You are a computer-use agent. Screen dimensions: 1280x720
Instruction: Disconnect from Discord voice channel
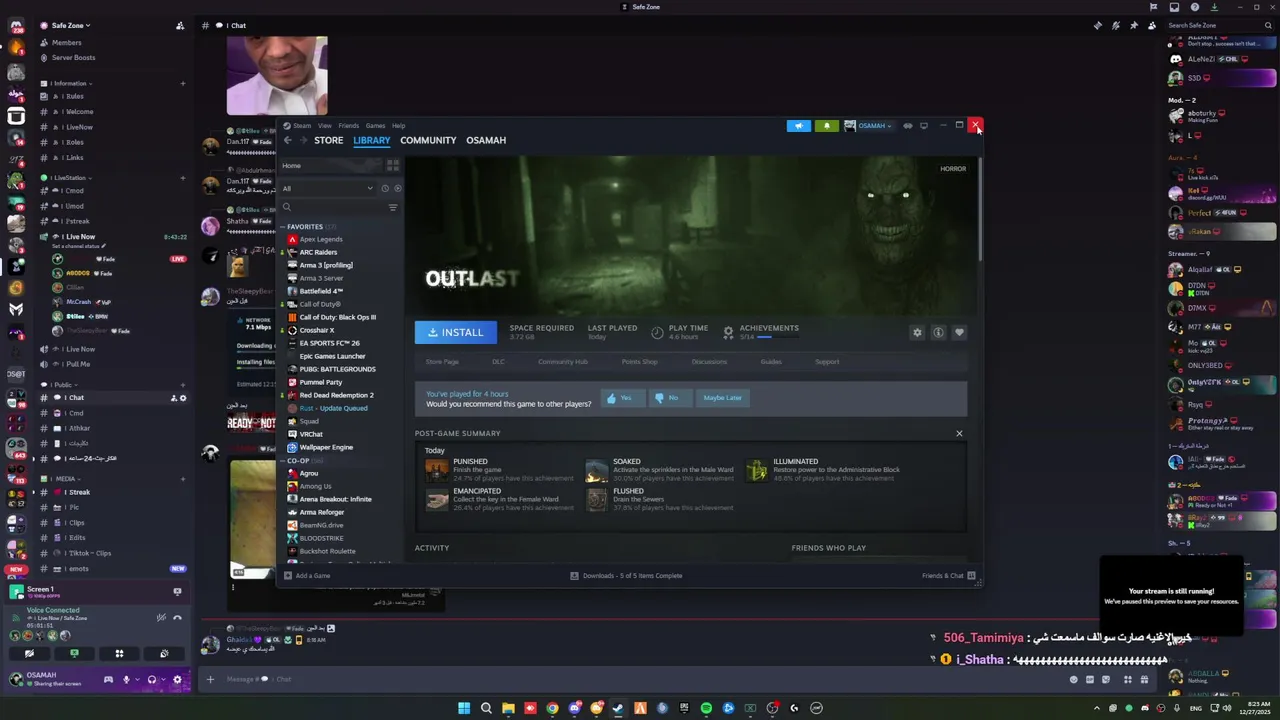[177, 618]
